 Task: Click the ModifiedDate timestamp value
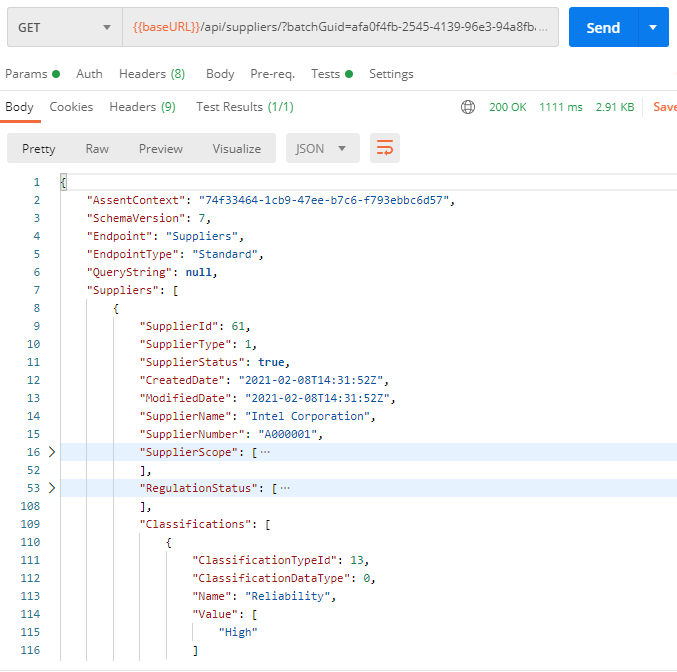tap(317, 398)
